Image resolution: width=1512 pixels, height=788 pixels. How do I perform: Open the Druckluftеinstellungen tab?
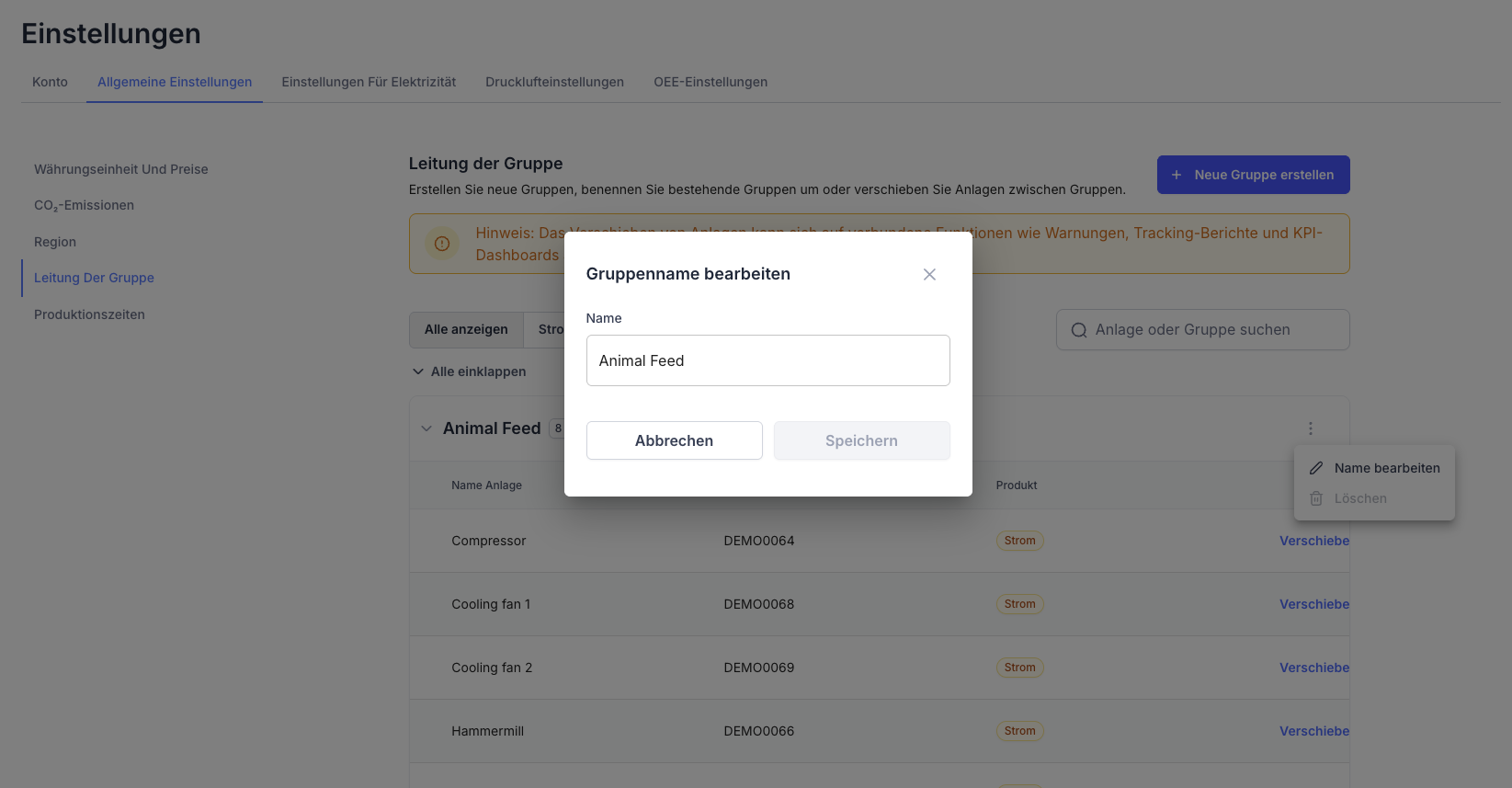point(554,82)
